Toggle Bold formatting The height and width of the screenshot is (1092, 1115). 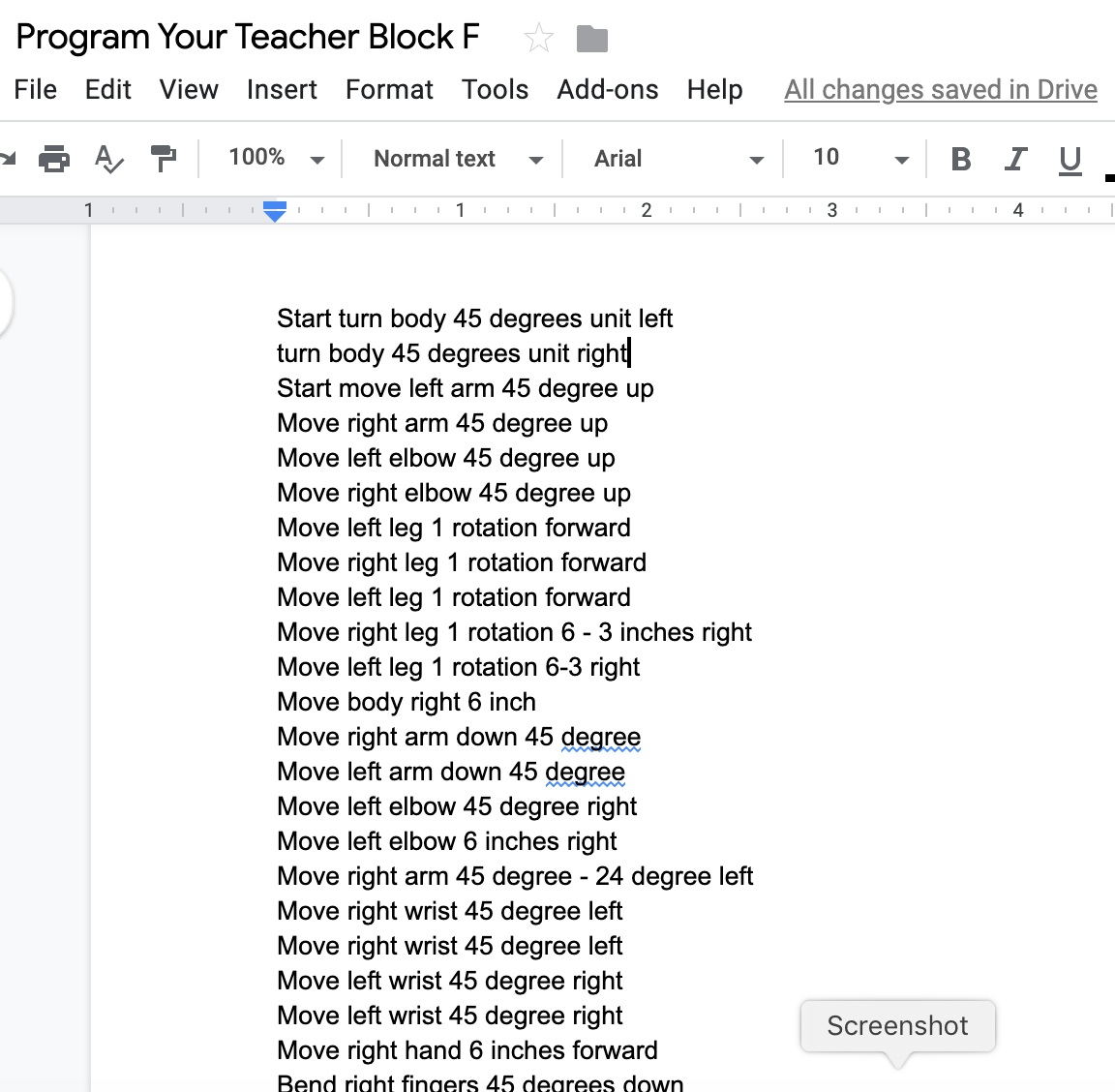(960, 158)
